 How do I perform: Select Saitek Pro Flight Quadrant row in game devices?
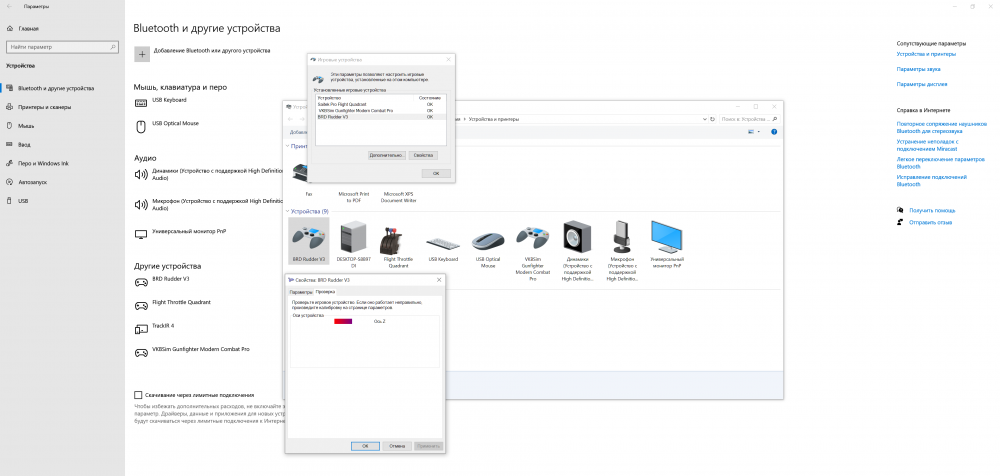tap(381, 104)
